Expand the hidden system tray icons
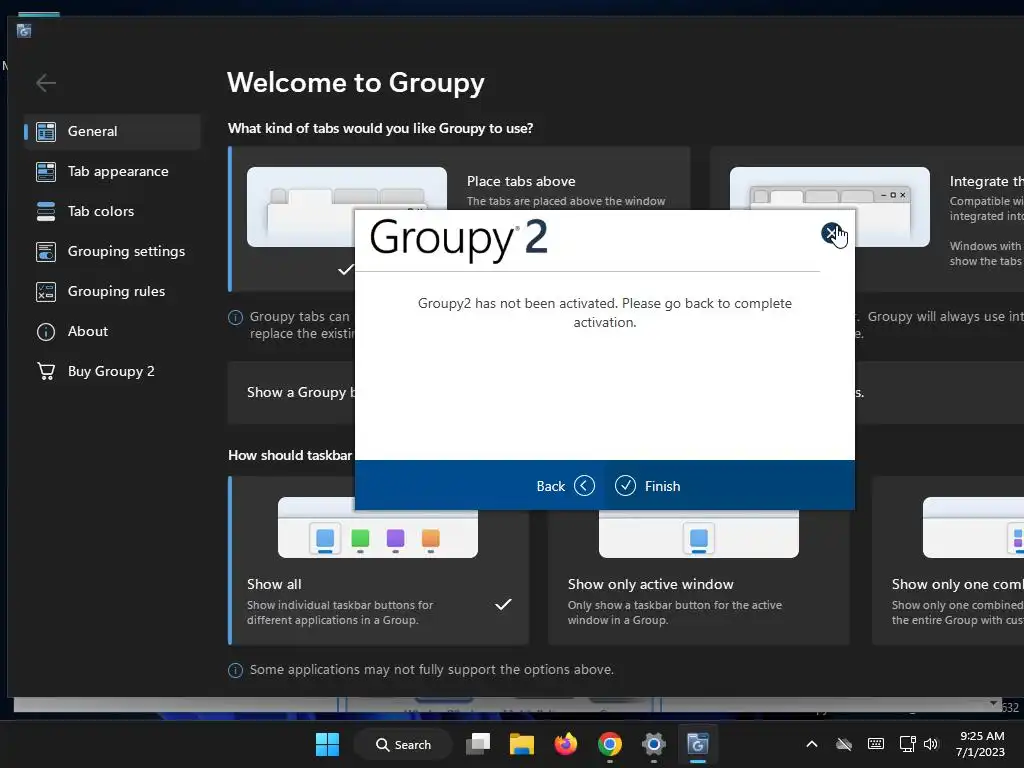 click(x=812, y=744)
